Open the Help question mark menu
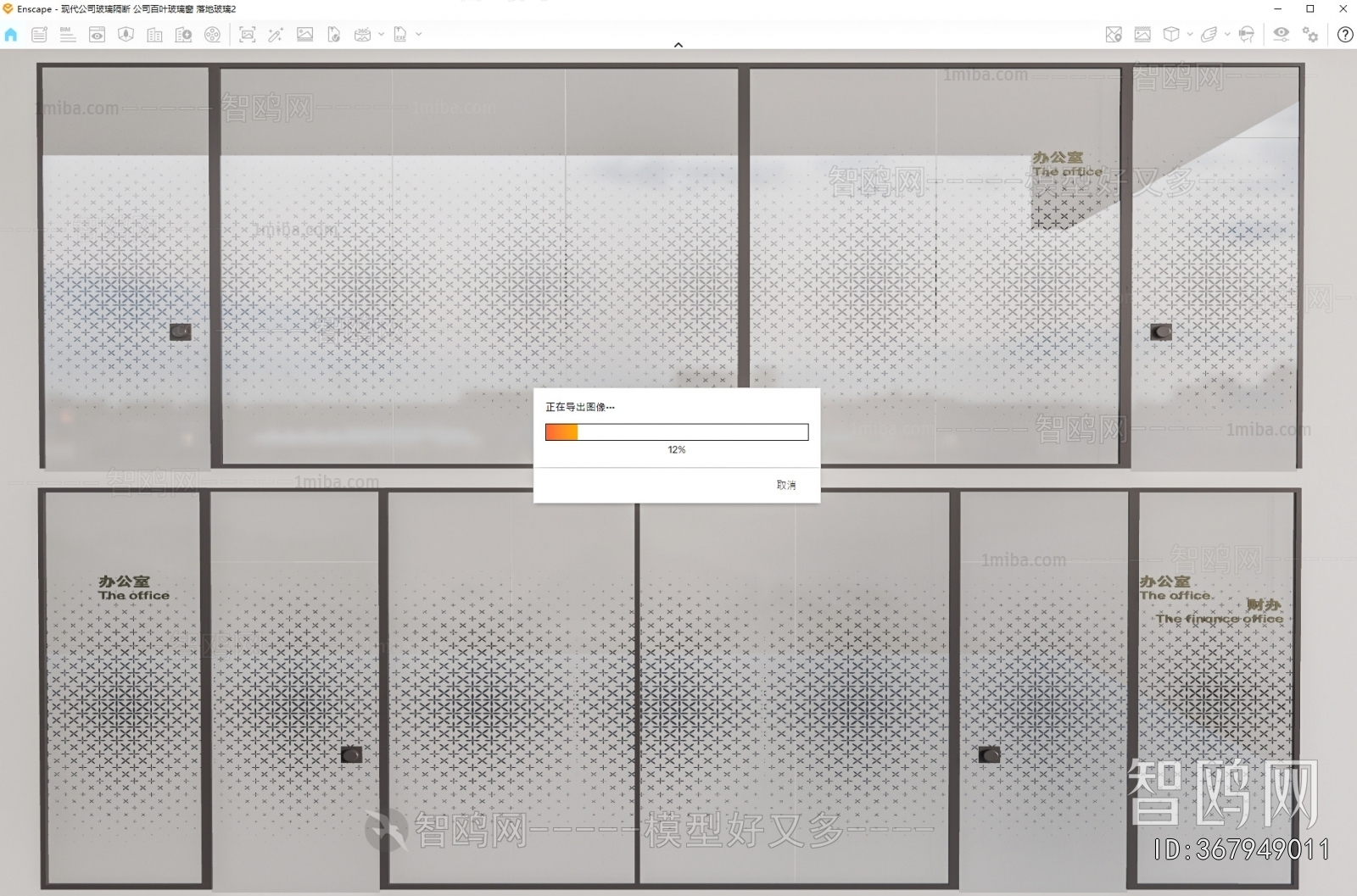 (x=1344, y=35)
